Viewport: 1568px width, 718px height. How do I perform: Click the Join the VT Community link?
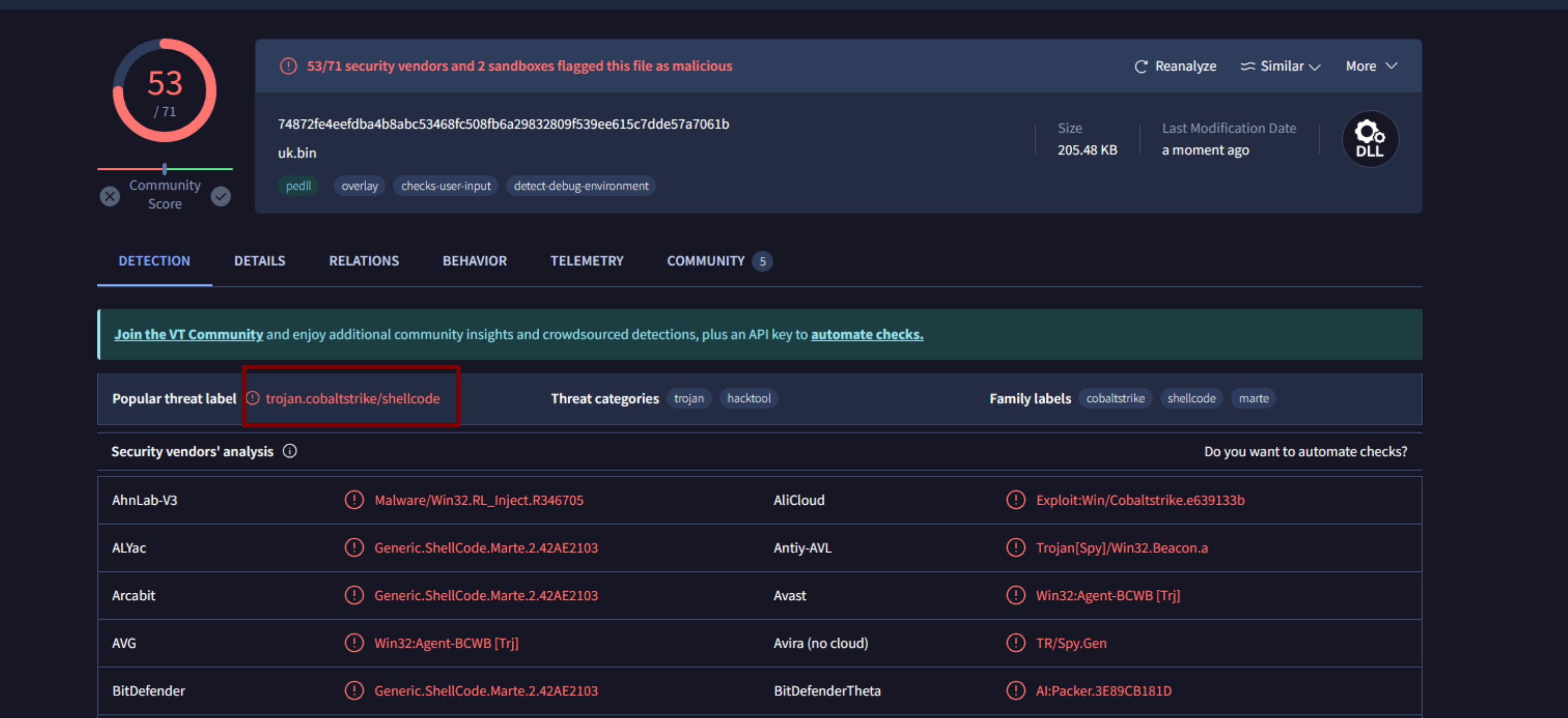[x=189, y=334]
